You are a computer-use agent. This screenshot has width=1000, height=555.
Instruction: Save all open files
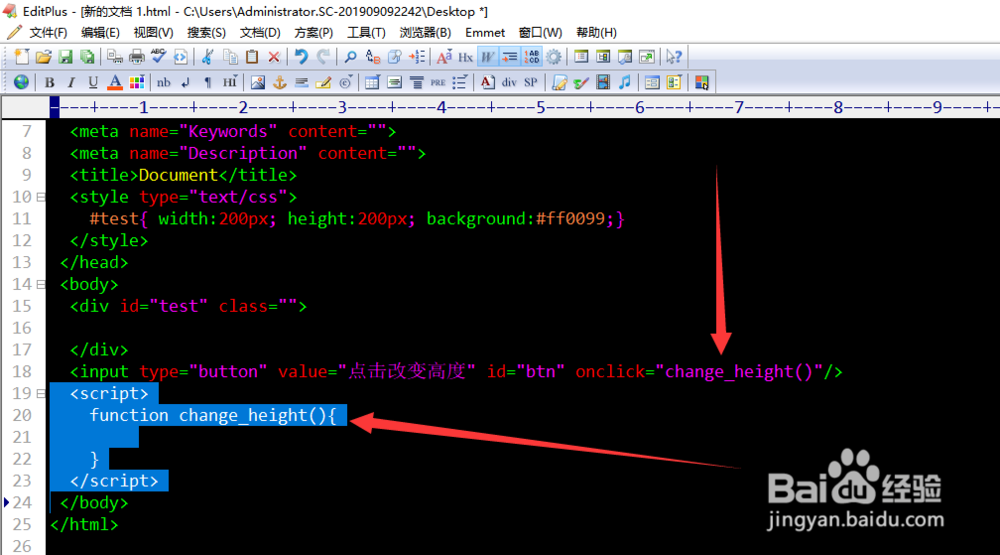click(x=87, y=57)
